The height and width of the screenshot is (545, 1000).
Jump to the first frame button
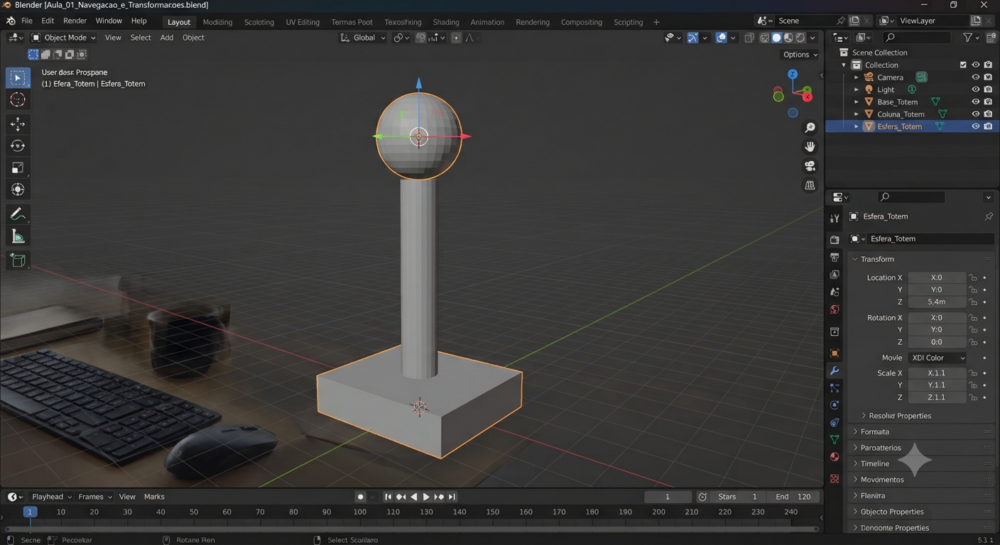coord(388,497)
